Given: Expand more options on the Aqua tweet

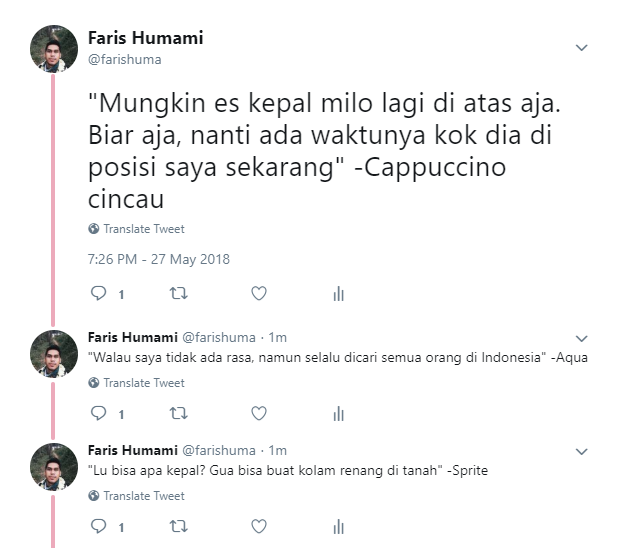Looking at the screenshot, I should 581,339.
